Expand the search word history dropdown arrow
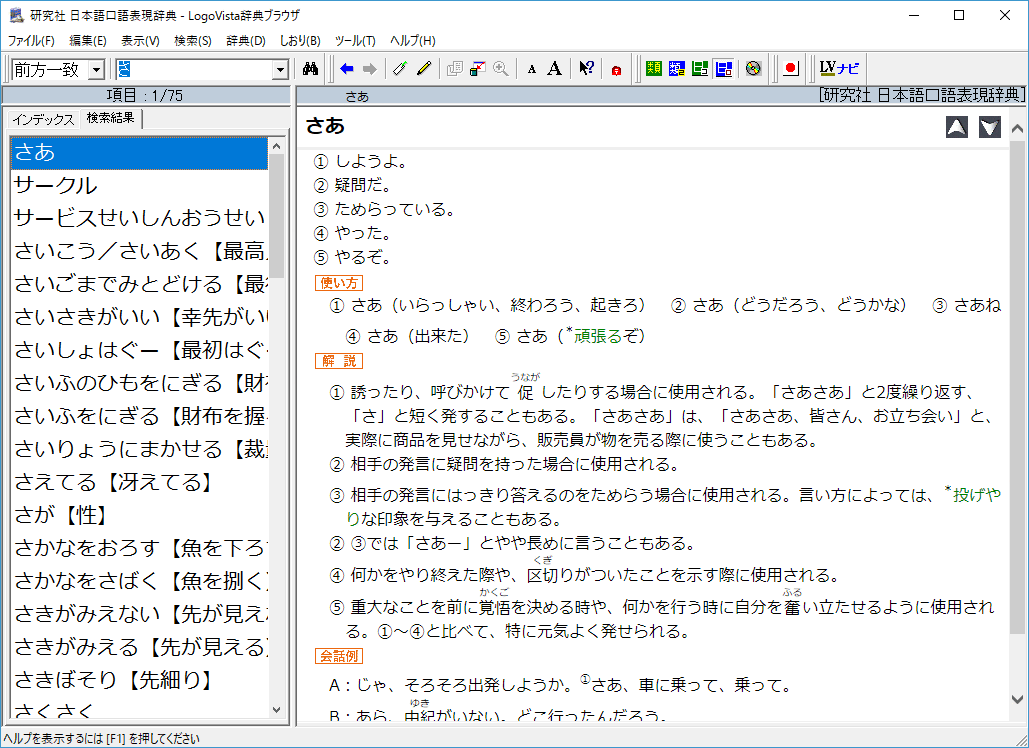 pyautogui.click(x=280, y=70)
